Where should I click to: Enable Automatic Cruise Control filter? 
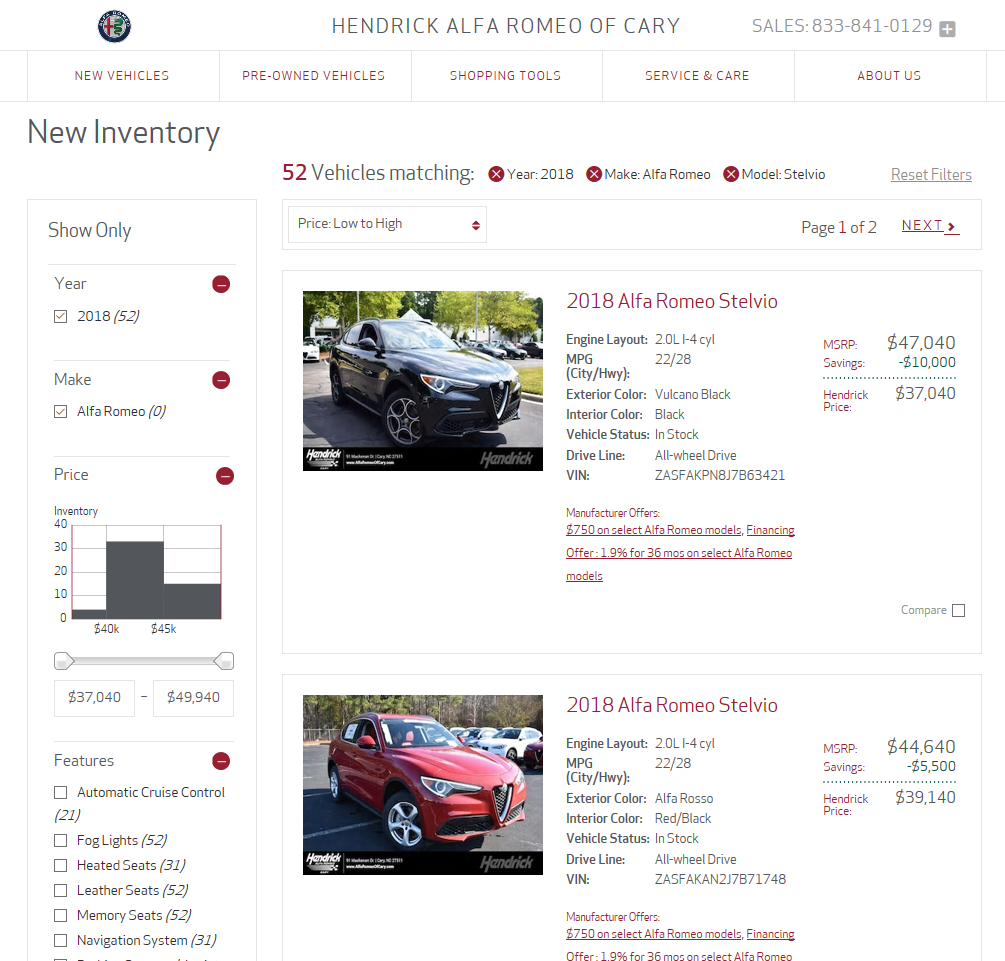click(60, 793)
